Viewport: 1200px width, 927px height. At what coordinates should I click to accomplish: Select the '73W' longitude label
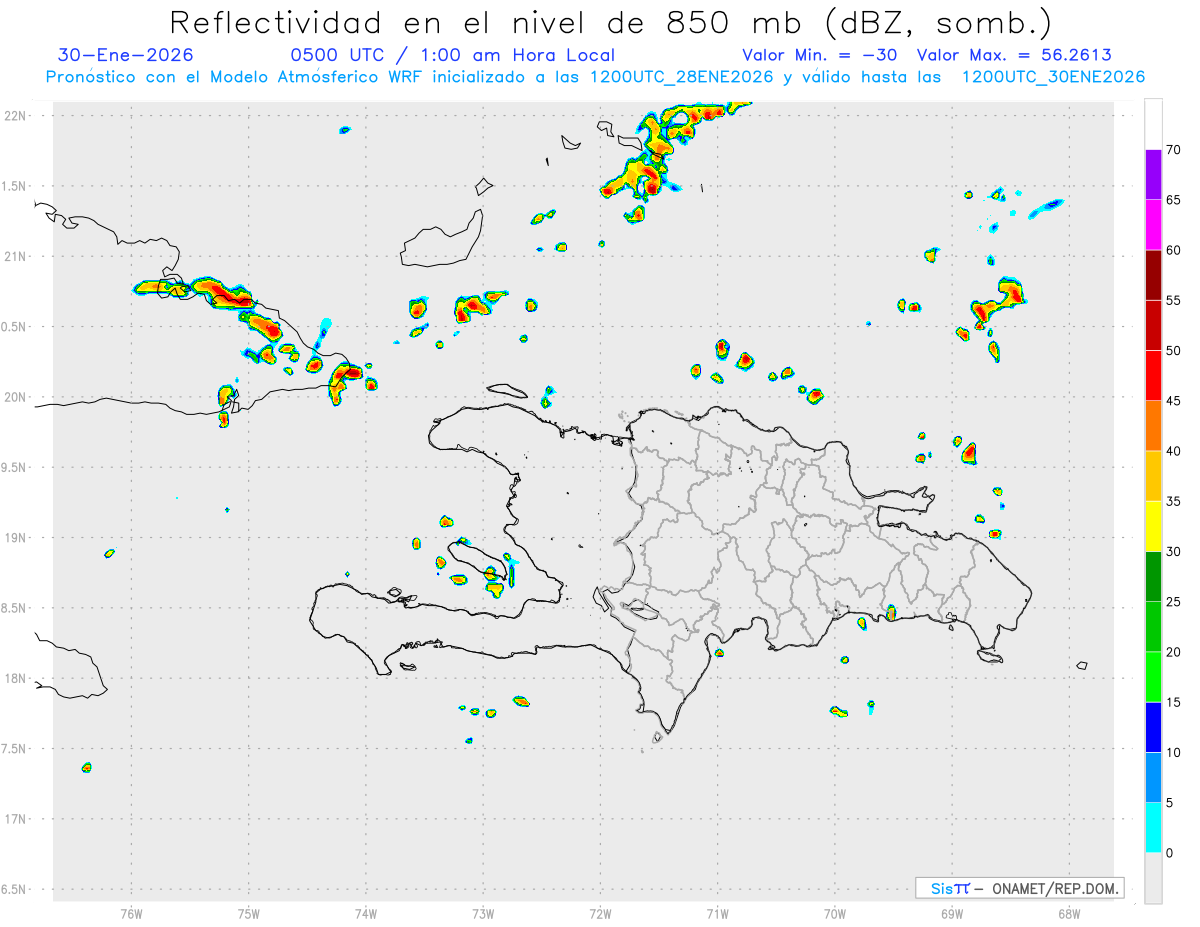pos(483,913)
